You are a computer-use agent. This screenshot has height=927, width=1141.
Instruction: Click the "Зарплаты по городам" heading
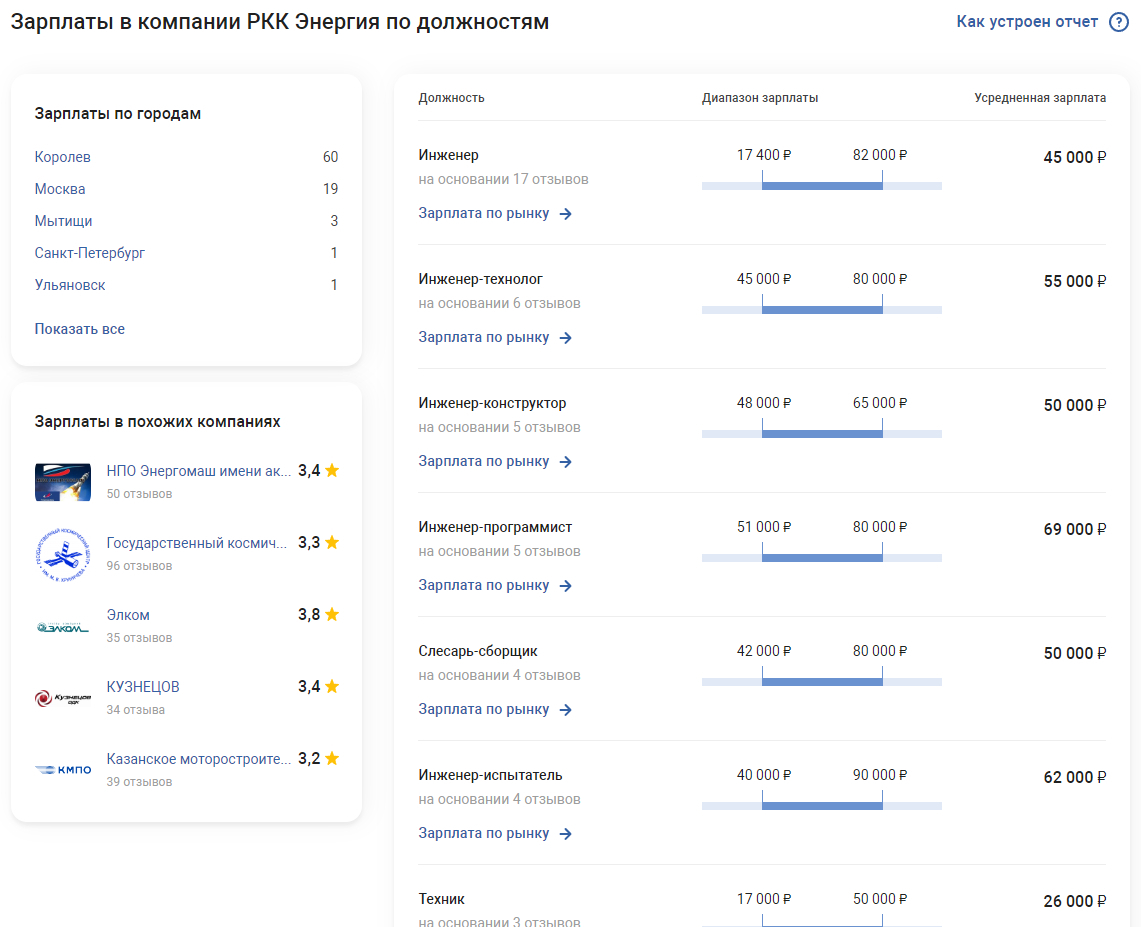[118, 114]
